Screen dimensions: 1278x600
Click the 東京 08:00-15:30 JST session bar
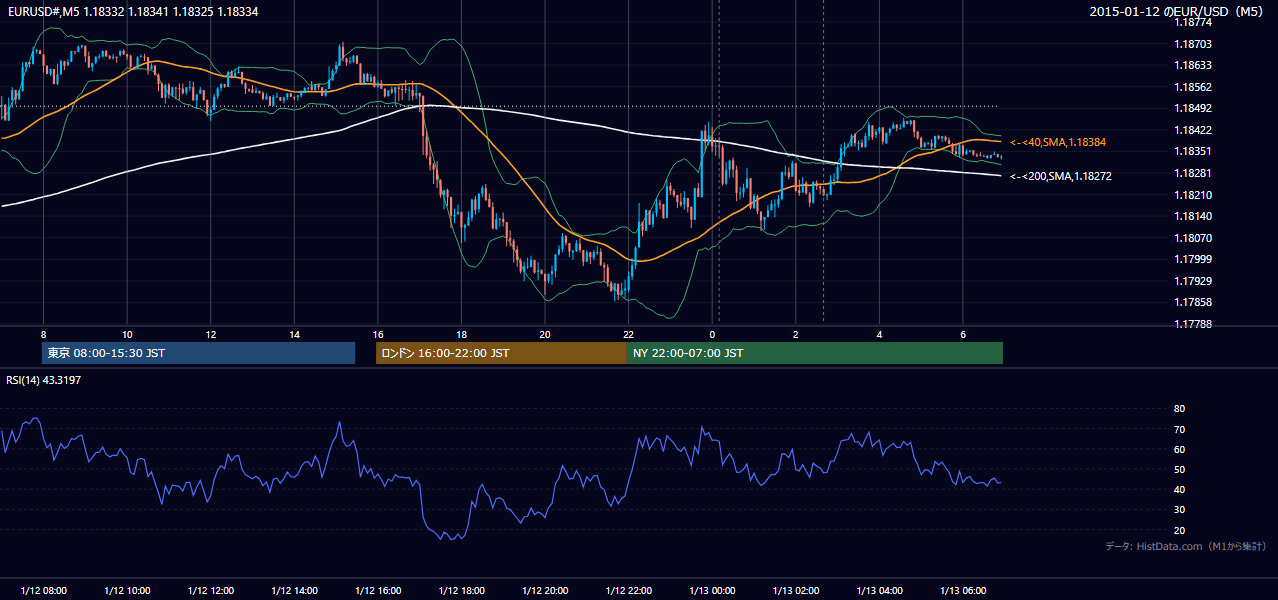(199, 353)
